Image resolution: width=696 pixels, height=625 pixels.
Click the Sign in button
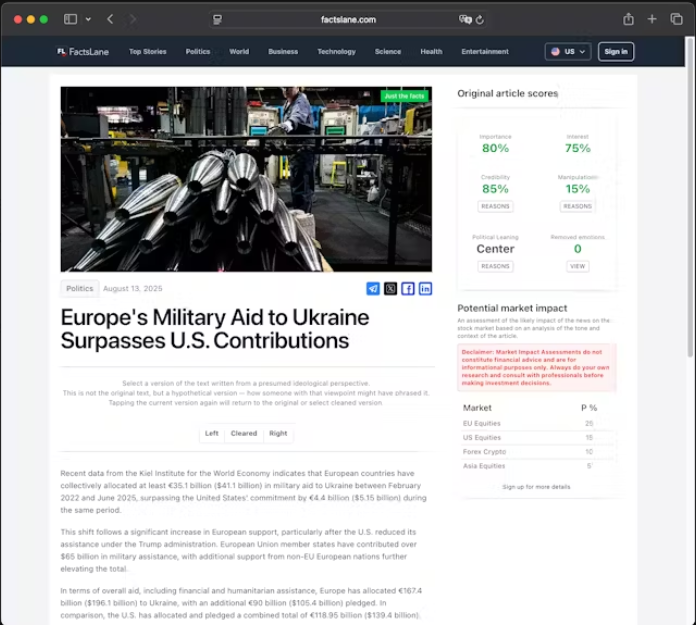click(616, 51)
